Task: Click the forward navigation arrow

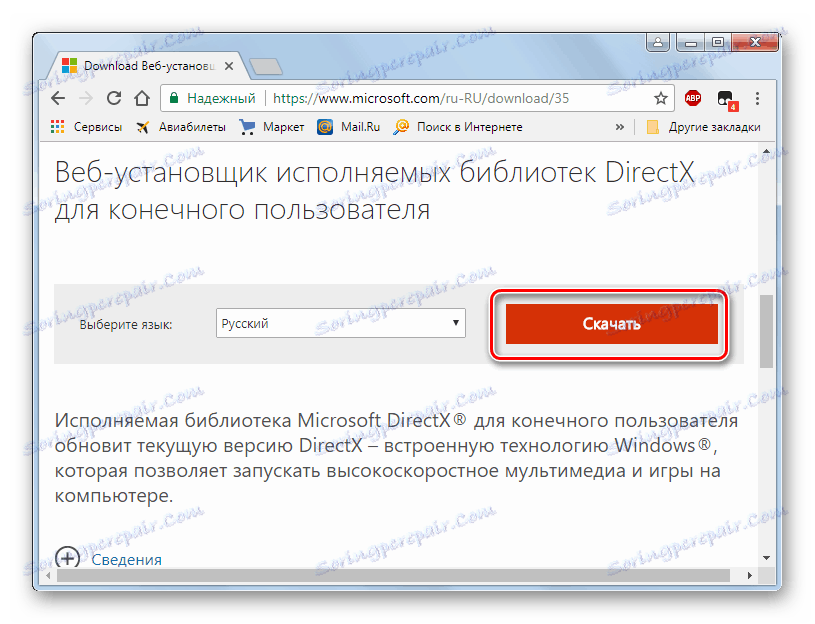Action: 86,98
